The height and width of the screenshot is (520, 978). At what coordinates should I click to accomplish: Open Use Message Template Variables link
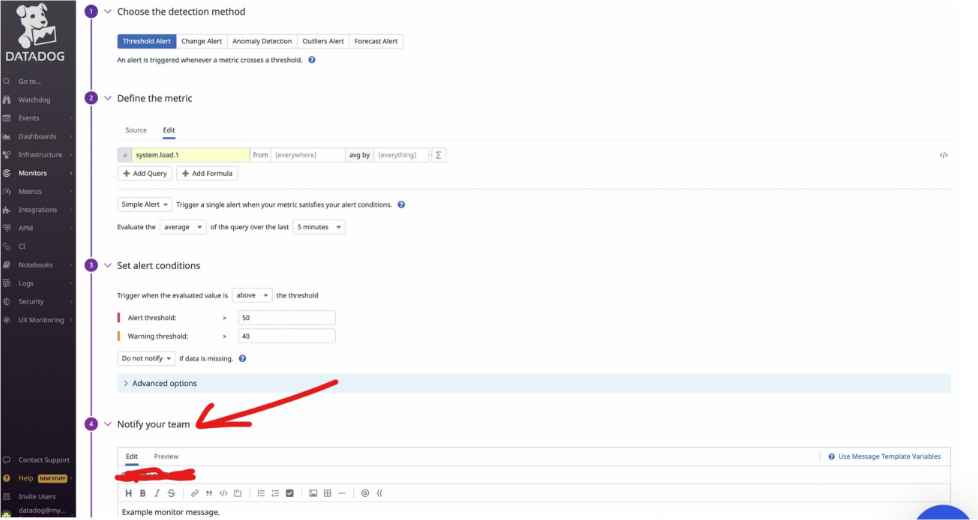tap(888, 456)
